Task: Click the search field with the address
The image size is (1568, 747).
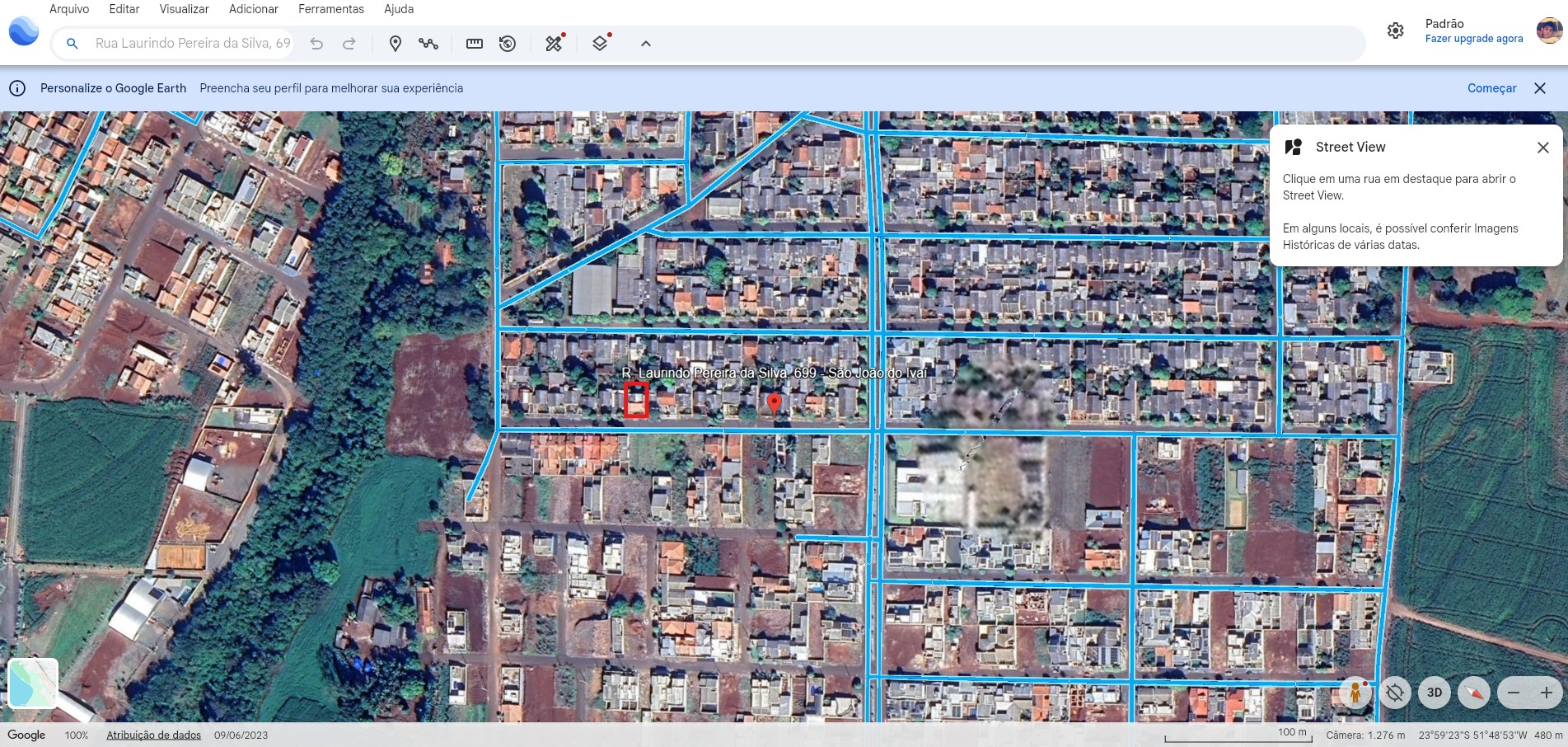Action: pos(192,44)
